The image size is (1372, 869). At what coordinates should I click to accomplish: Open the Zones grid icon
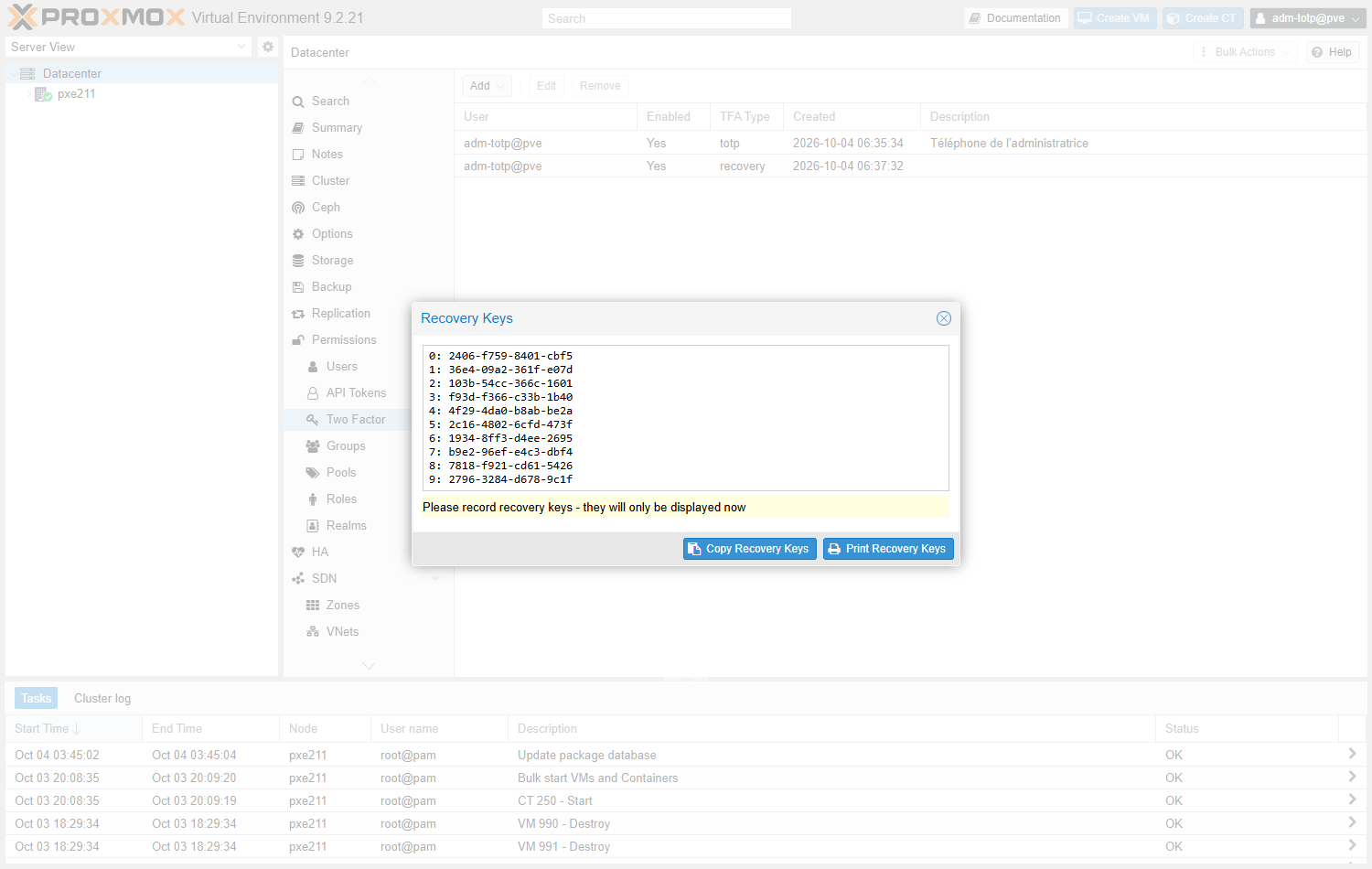coord(313,606)
